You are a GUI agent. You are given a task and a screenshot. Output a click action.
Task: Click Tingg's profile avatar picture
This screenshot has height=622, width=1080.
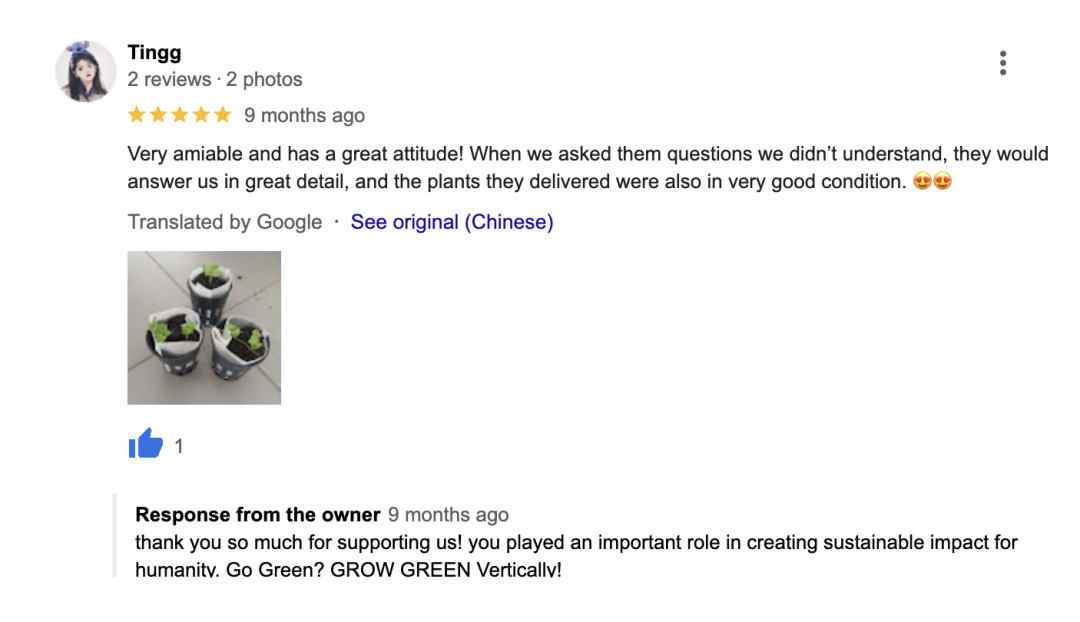coord(86,72)
